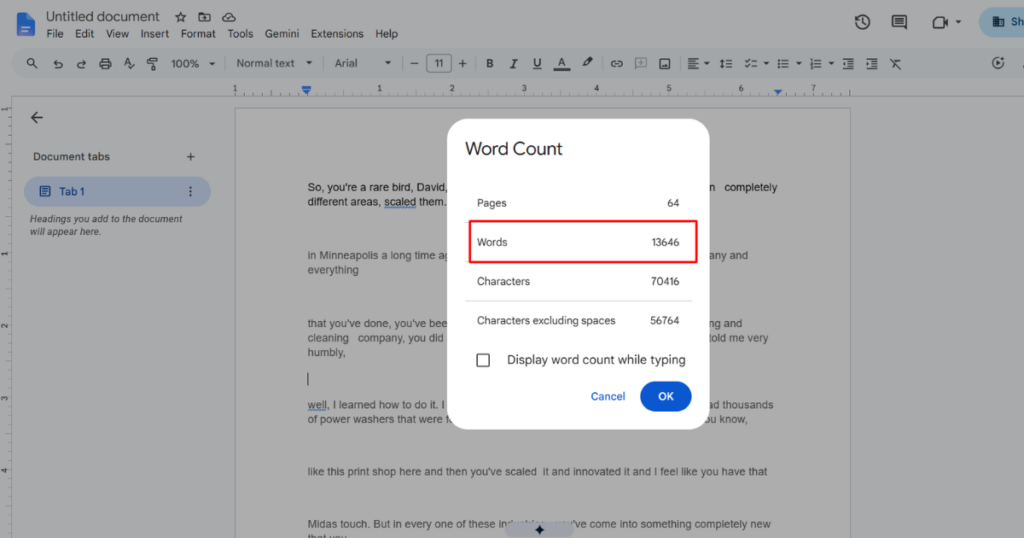Open the Insert menu
This screenshot has height=538, width=1024.
[x=155, y=34]
